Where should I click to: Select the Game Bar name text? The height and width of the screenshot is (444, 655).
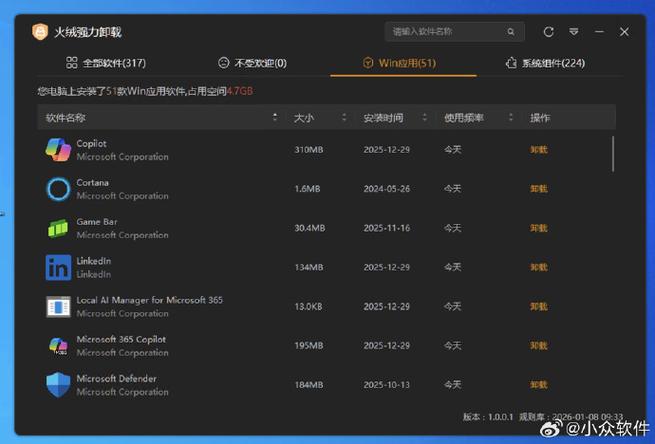click(96, 222)
